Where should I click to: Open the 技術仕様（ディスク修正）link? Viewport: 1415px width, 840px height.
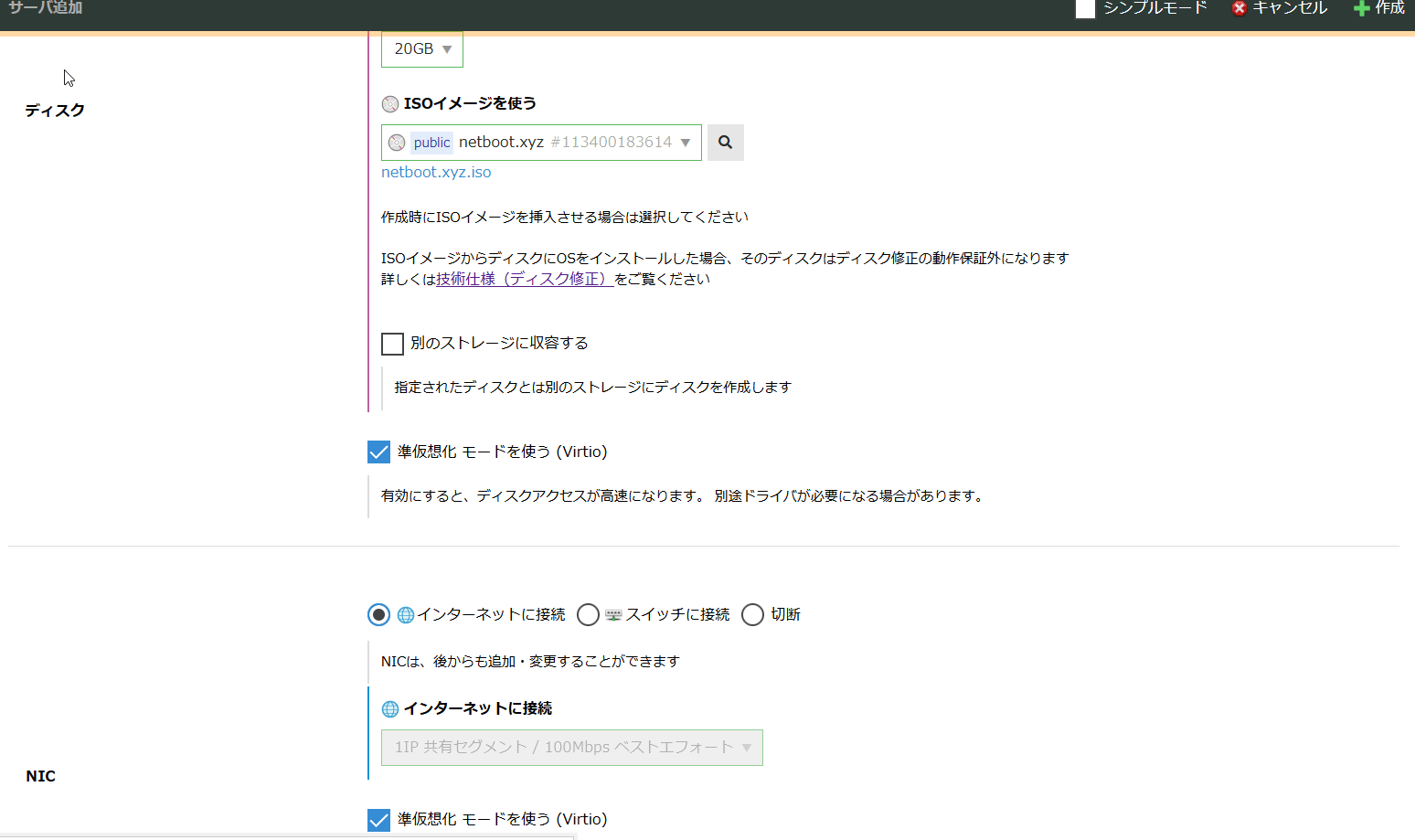pyautogui.click(x=523, y=279)
